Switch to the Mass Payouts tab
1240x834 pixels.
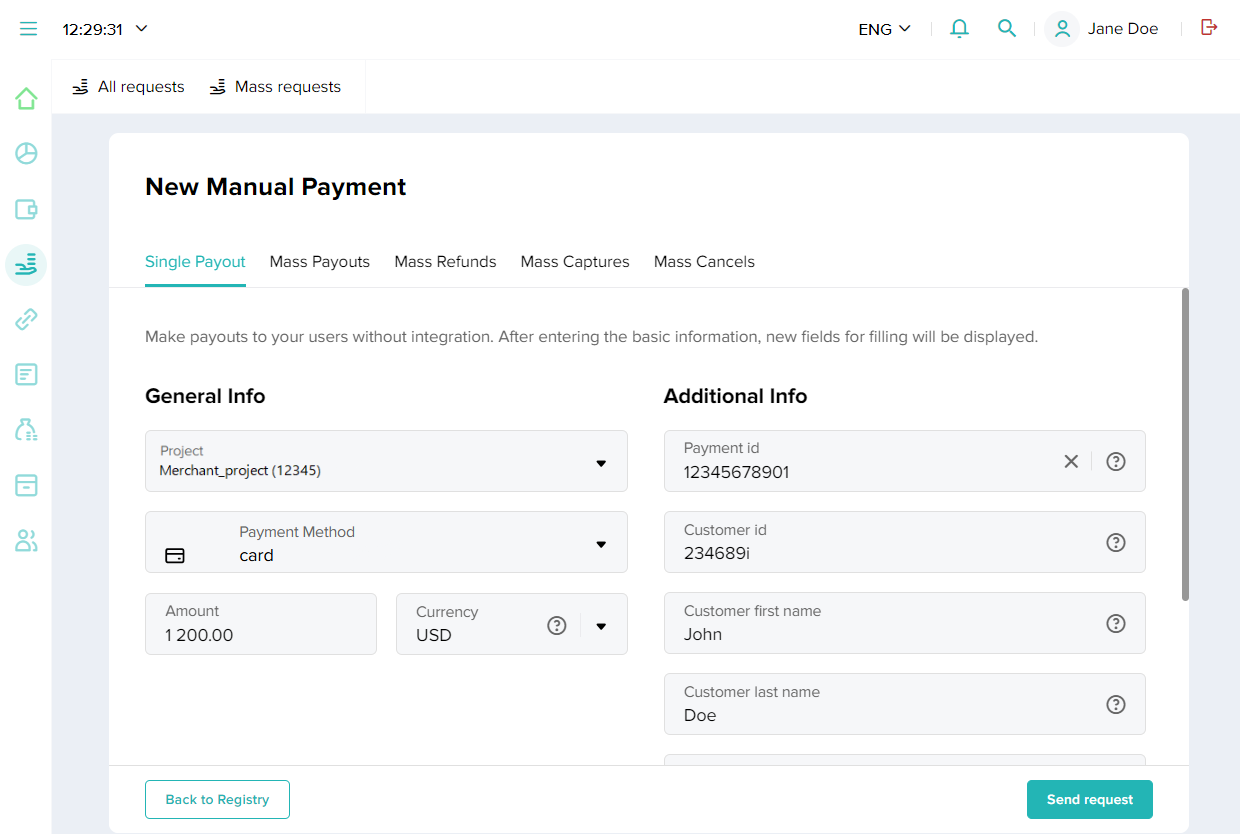(320, 262)
